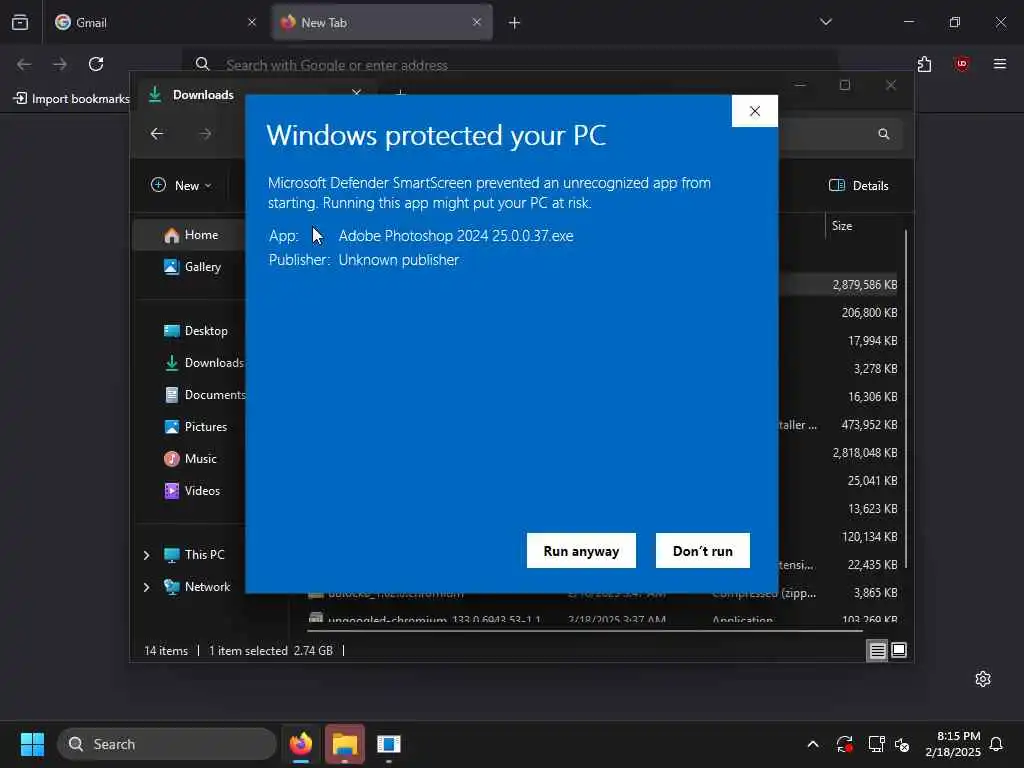Viewport: 1024px width, 768px height.
Task: Choose Don't run in SmartScreen dialog
Action: click(703, 551)
